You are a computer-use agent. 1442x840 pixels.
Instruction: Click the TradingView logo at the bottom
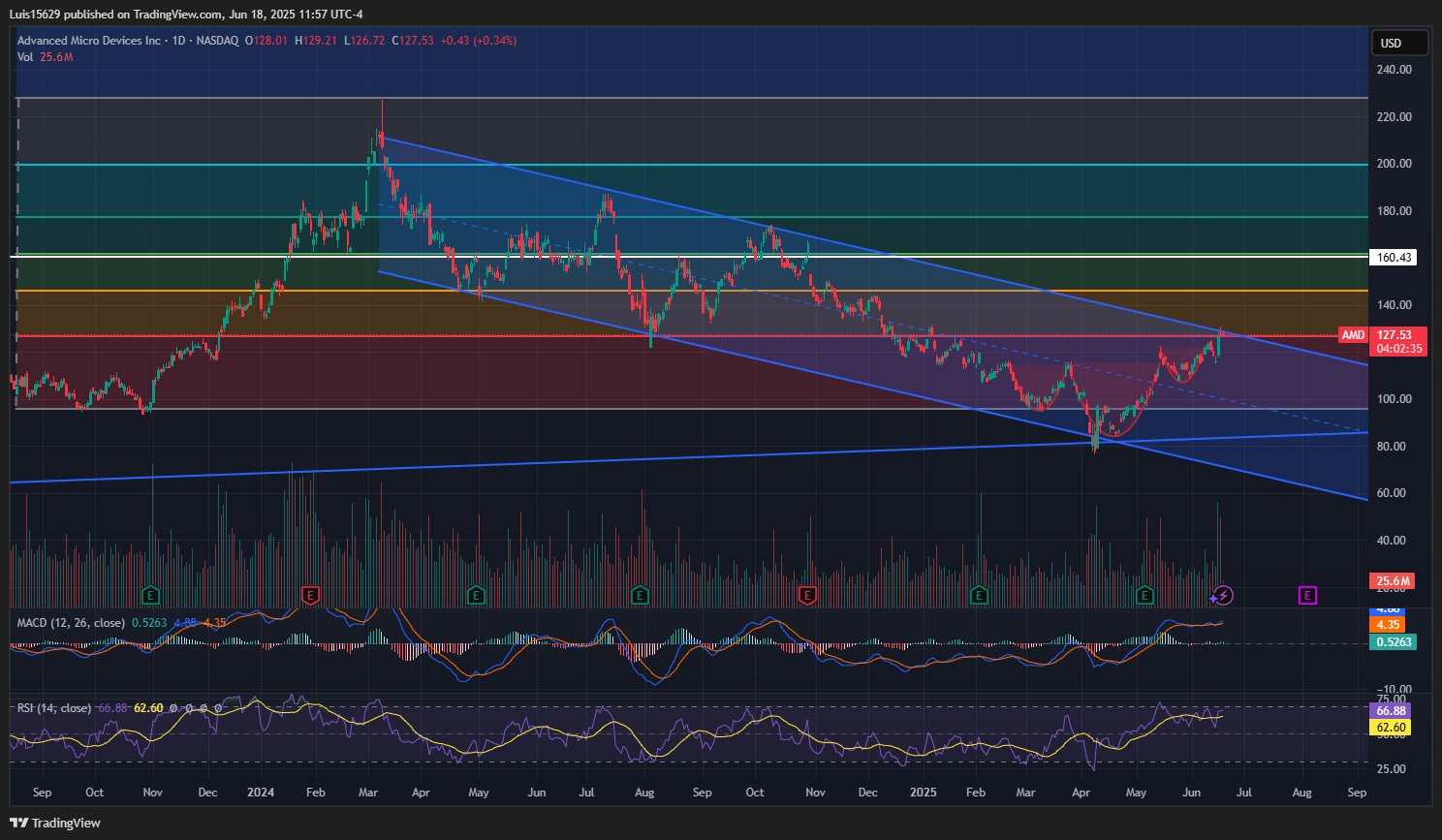55,823
